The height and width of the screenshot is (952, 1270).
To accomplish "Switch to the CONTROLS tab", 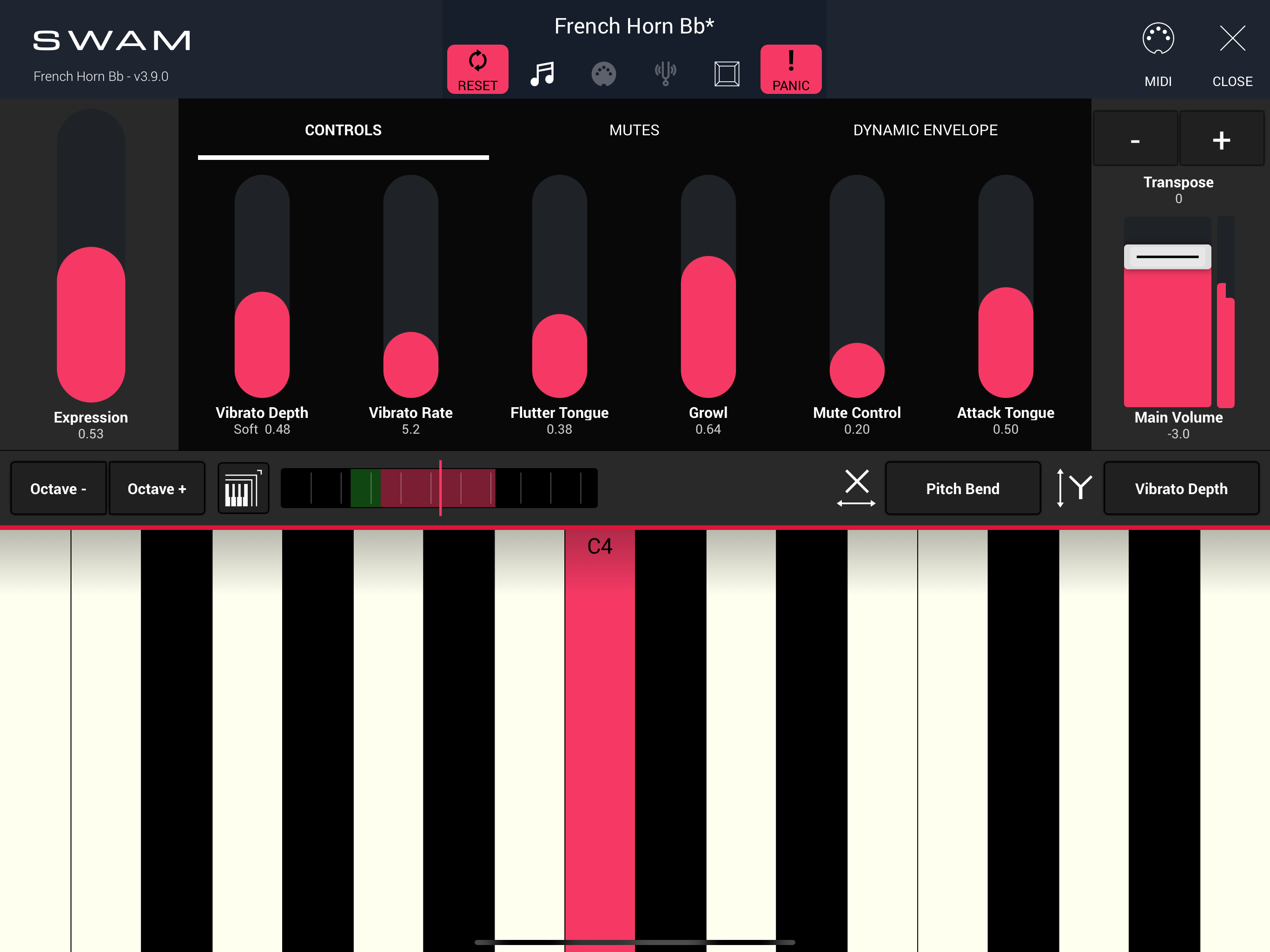I will (344, 130).
